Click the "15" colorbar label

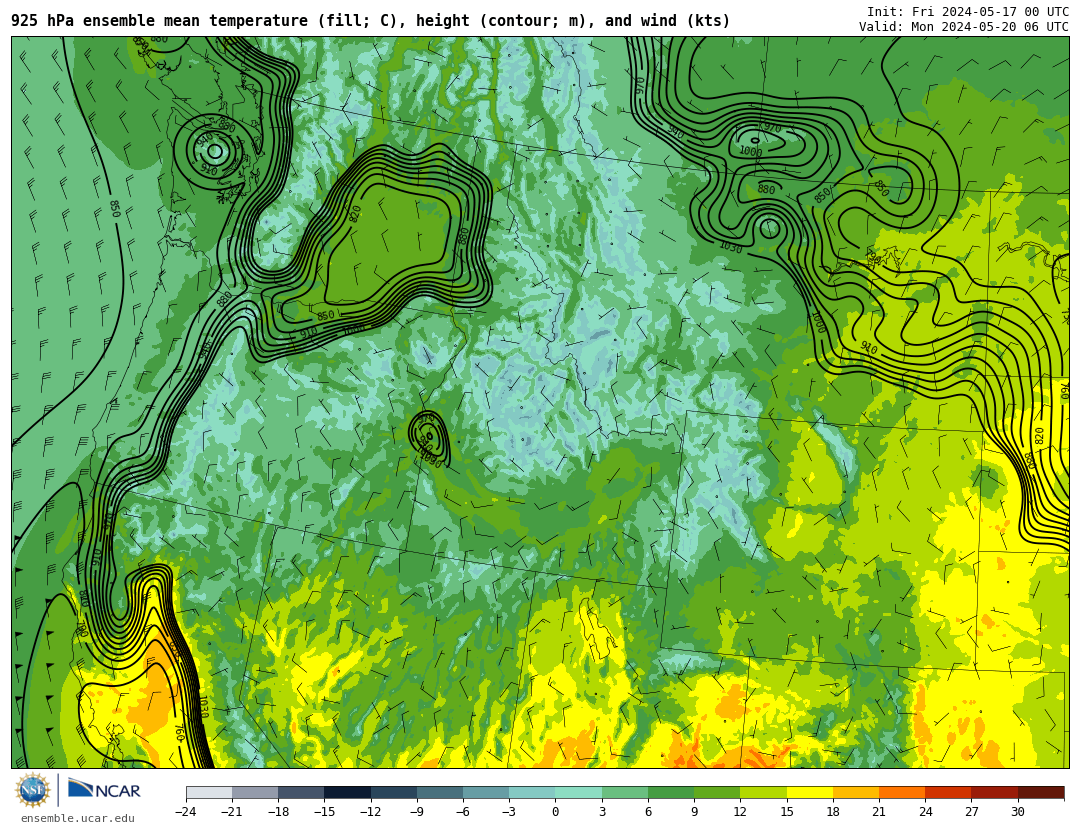point(787,812)
